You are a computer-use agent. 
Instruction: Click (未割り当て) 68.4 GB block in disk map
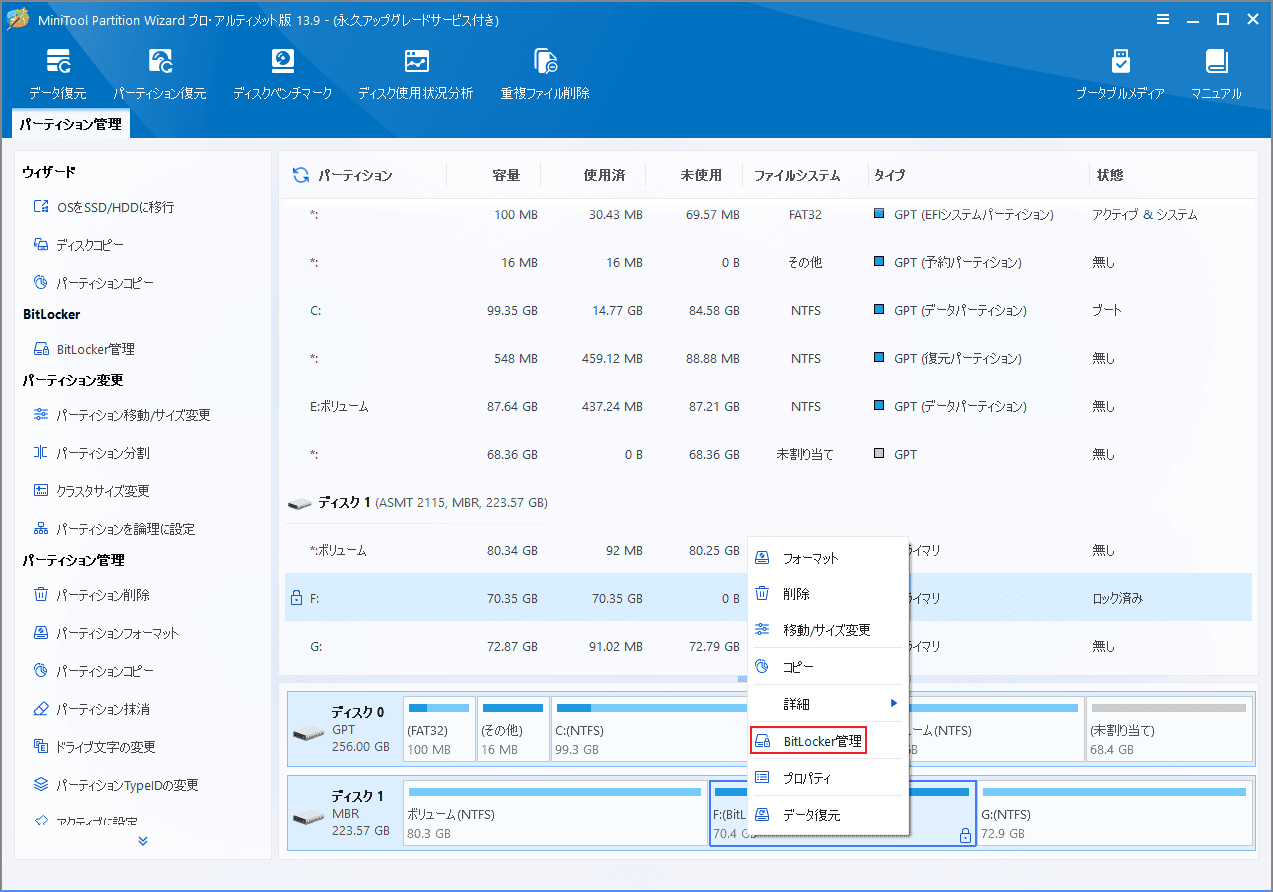tap(1169, 729)
